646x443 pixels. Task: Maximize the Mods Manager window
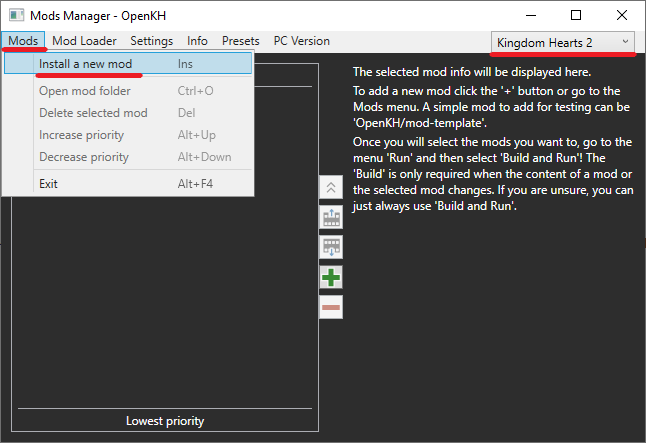[576, 15]
